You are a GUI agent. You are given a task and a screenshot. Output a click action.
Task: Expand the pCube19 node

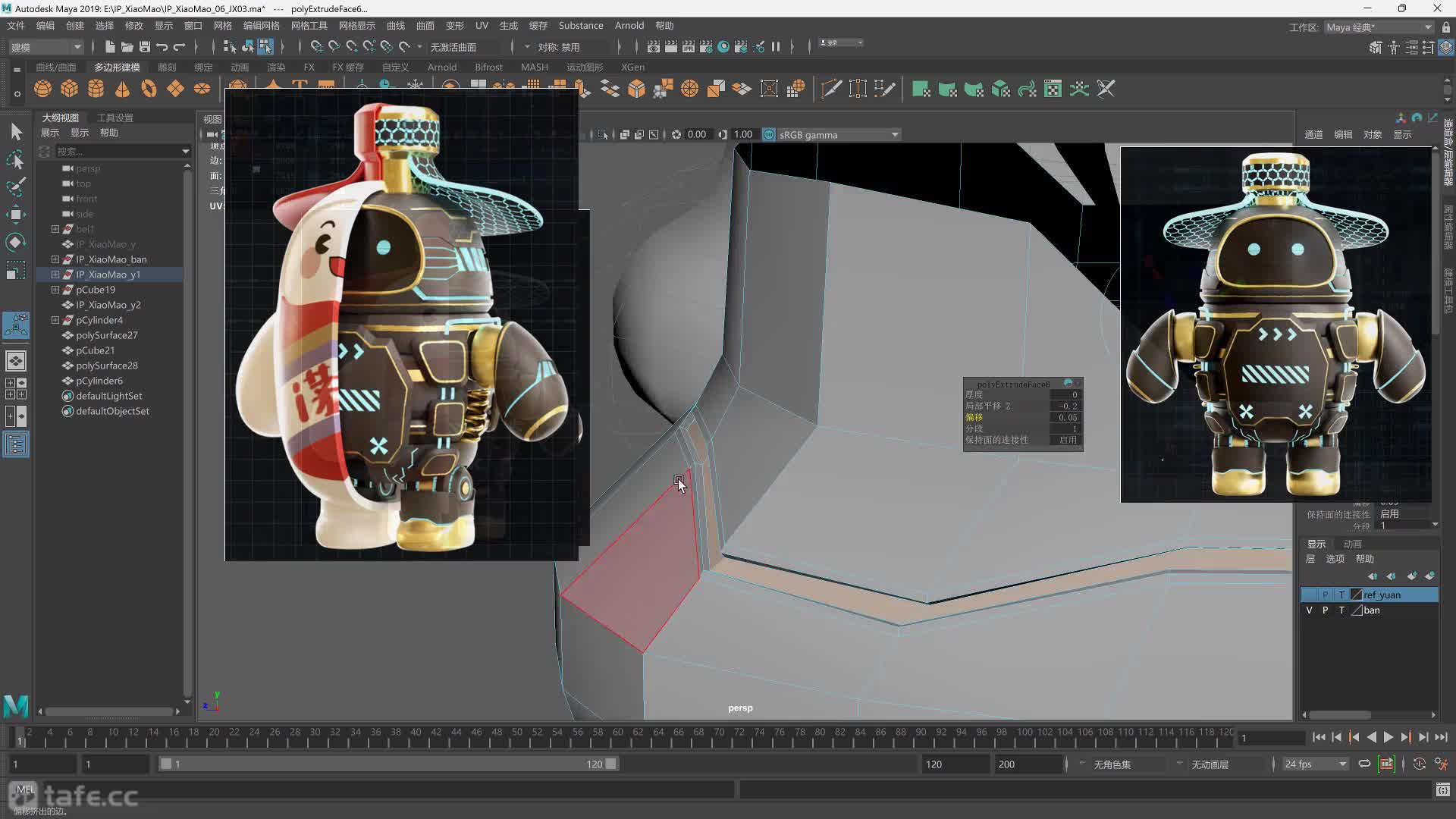pyautogui.click(x=55, y=290)
